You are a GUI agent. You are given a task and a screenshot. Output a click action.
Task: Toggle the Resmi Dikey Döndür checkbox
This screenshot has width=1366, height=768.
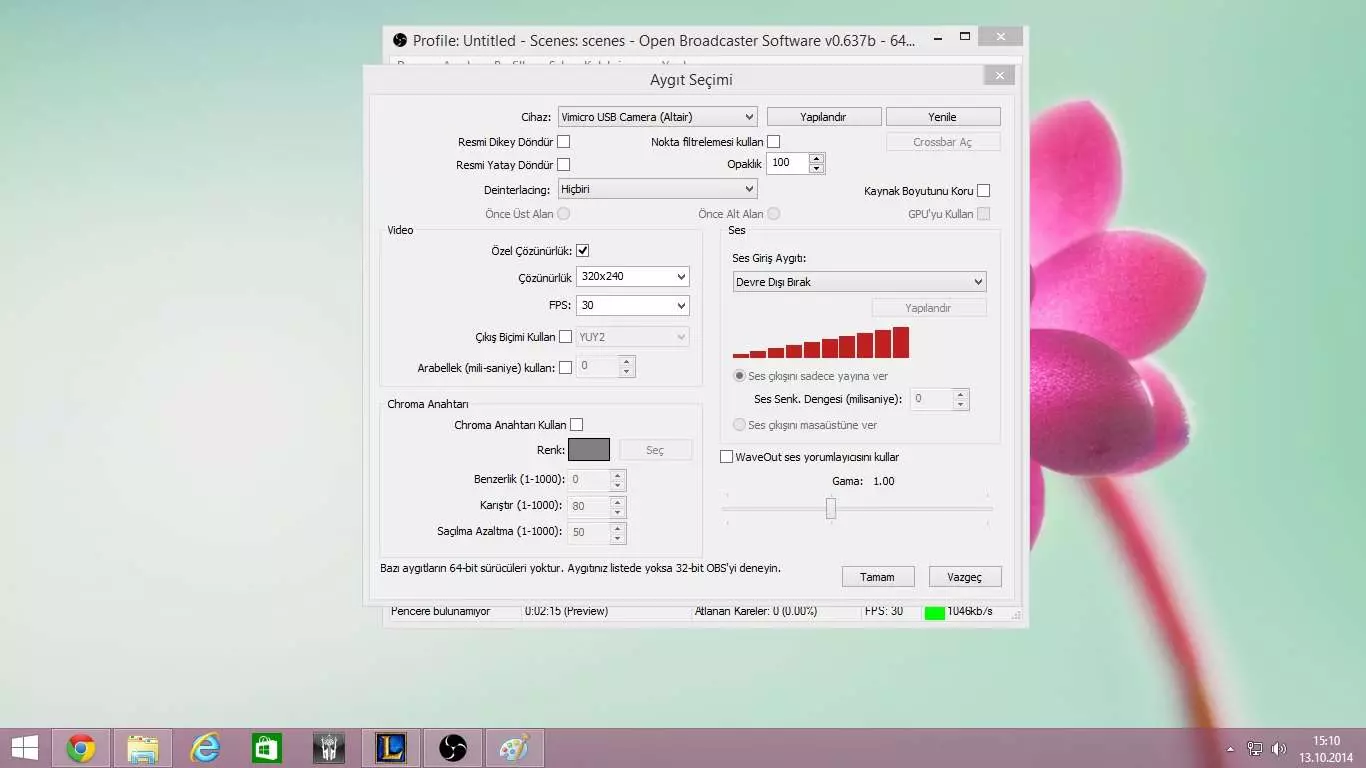(564, 142)
